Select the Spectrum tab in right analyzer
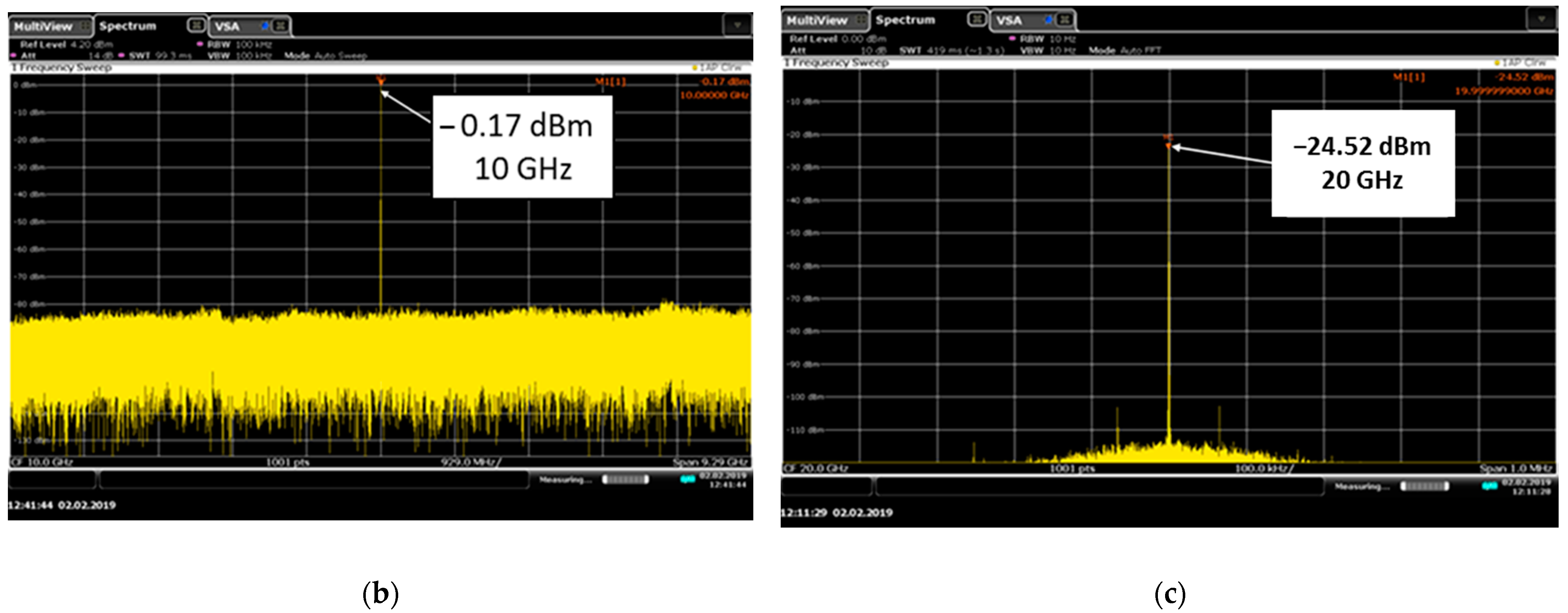This screenshot has height=613, width=1568. coord(905,20)
